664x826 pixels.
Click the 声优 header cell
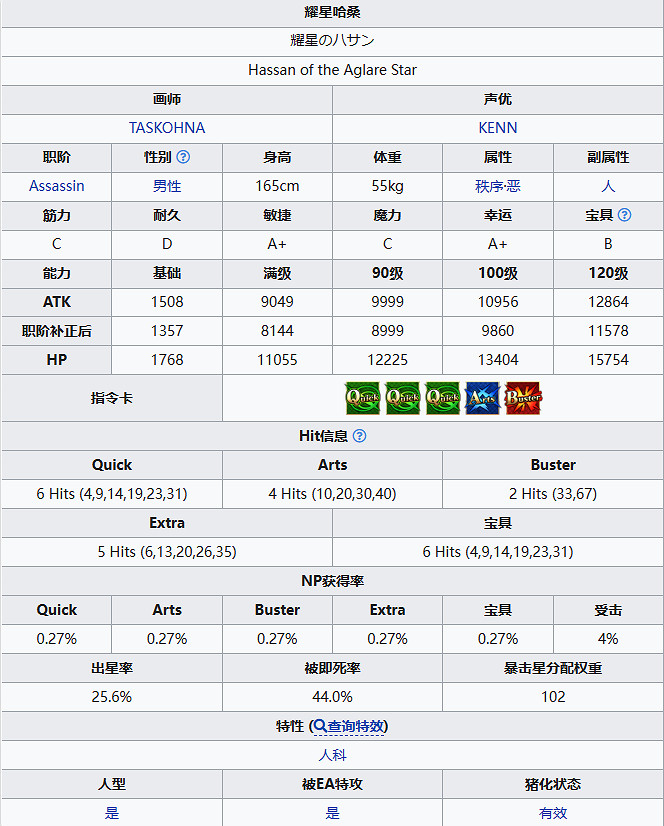point(498,99)
